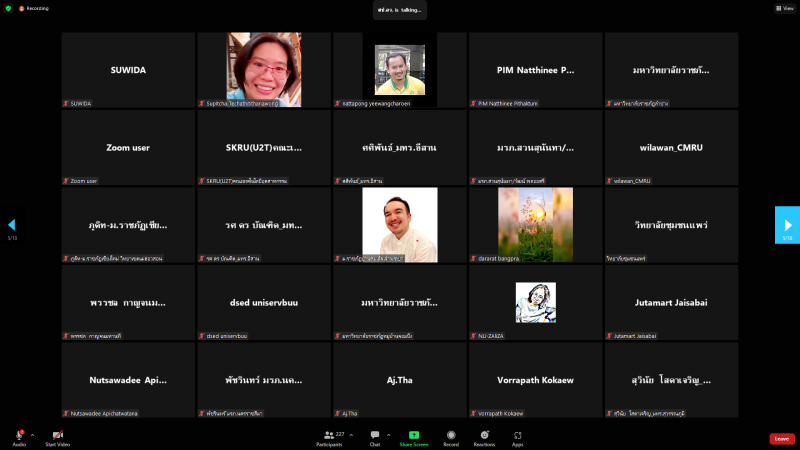Click the Start Video camera icon
The image size is (800, 450).
pos(57,435)
